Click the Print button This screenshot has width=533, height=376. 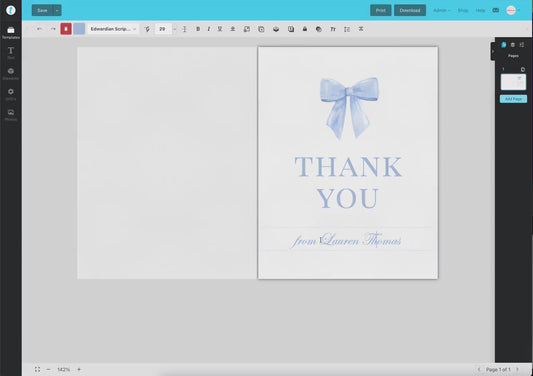381,10
